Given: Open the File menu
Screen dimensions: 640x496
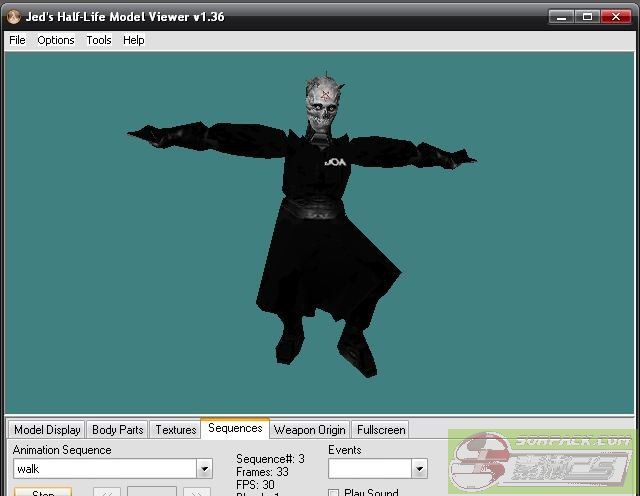Looking at the screenshot, I should pos(17,40).
